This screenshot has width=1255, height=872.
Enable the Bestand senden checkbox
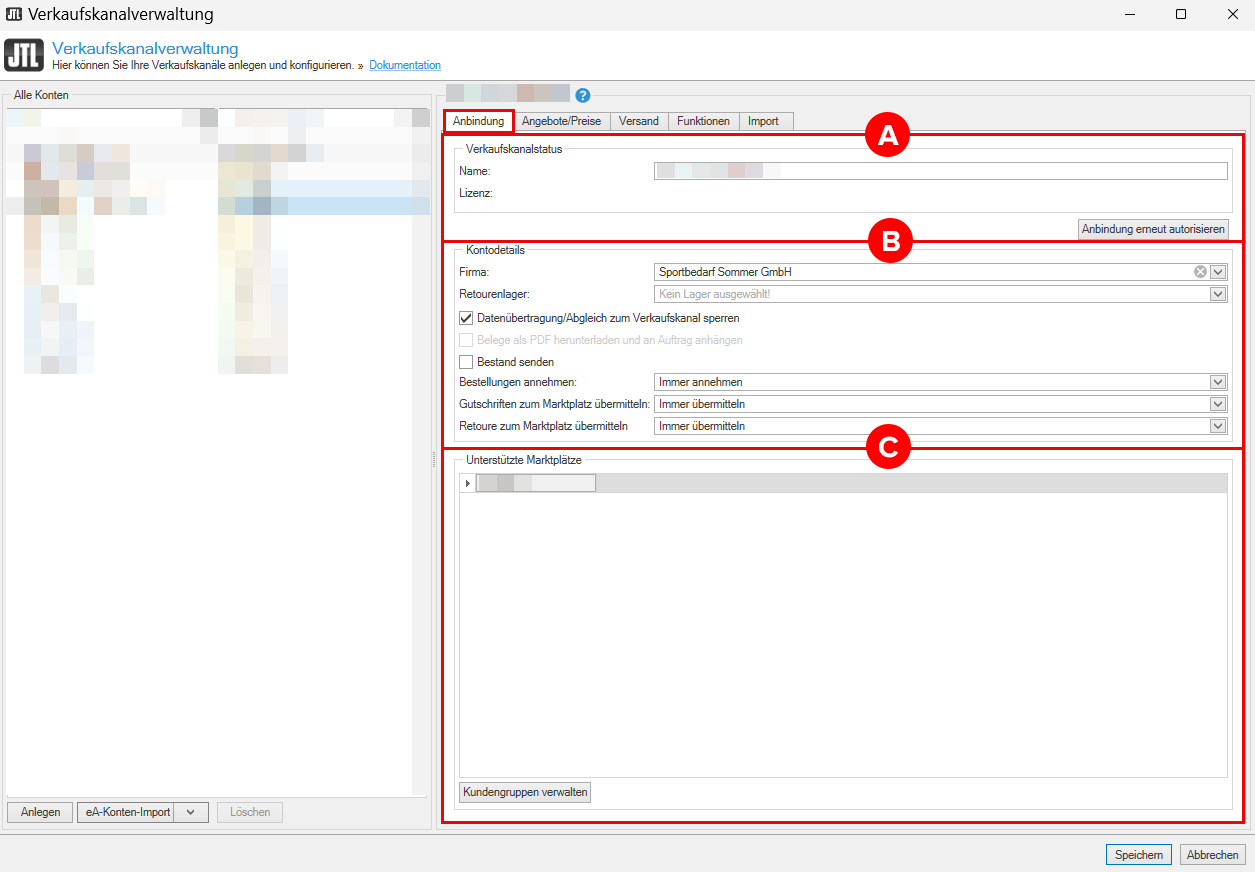(x=466, y=362)
